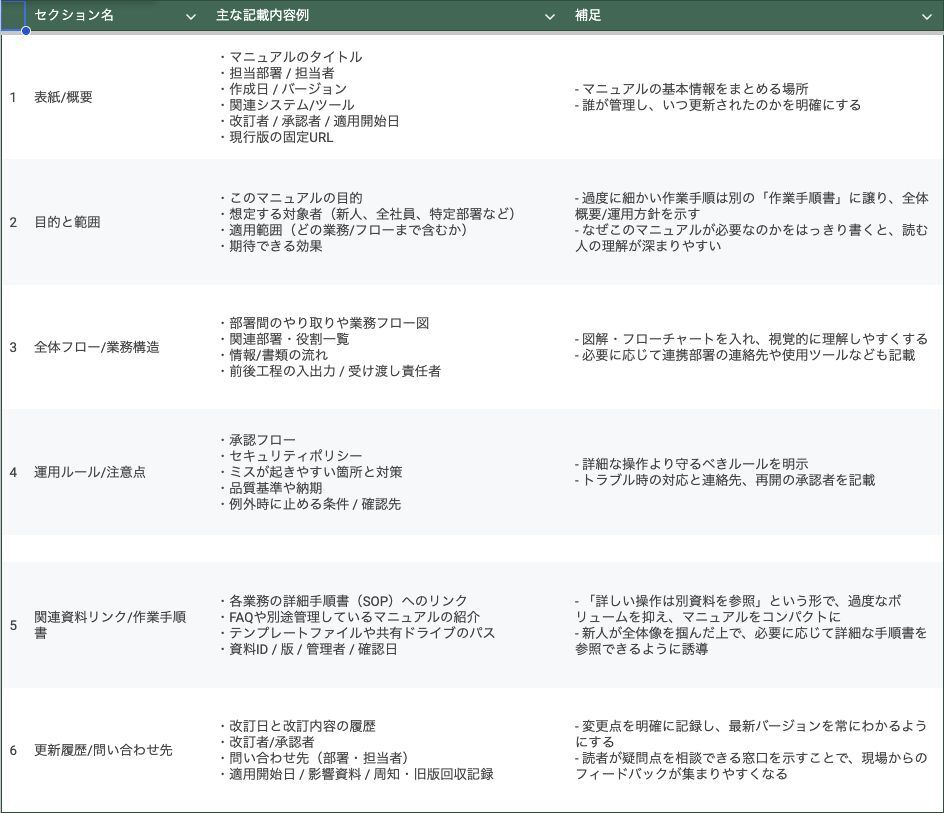
Task: Select the note 詳細な操作より守るべきルールを明示
Action: [x=755, y=472]
